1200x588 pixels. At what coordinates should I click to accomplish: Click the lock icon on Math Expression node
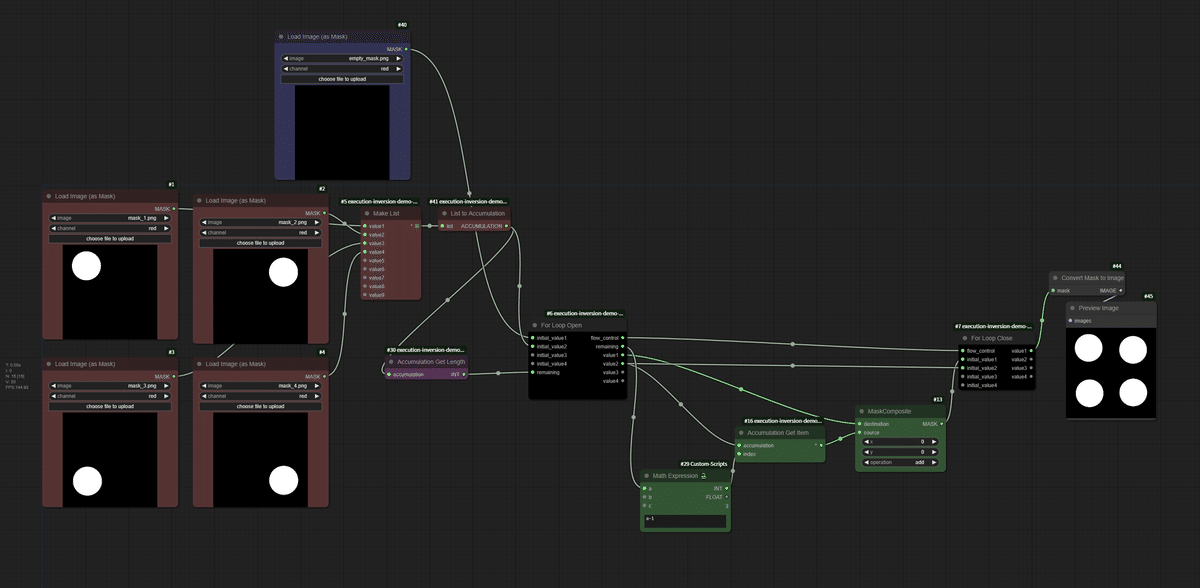click(704, 476)
